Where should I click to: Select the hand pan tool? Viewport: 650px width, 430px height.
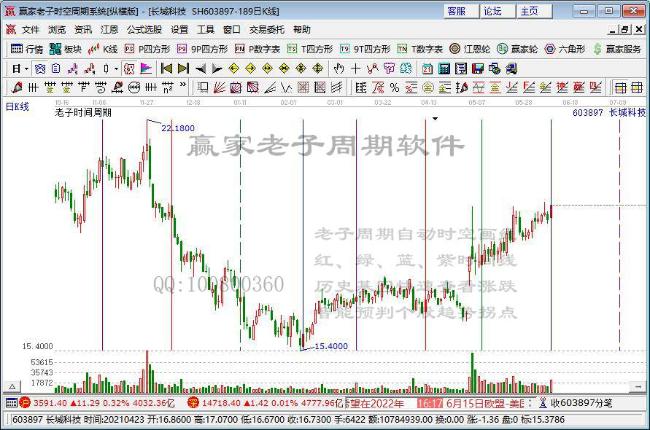click(x=339, y=68)
